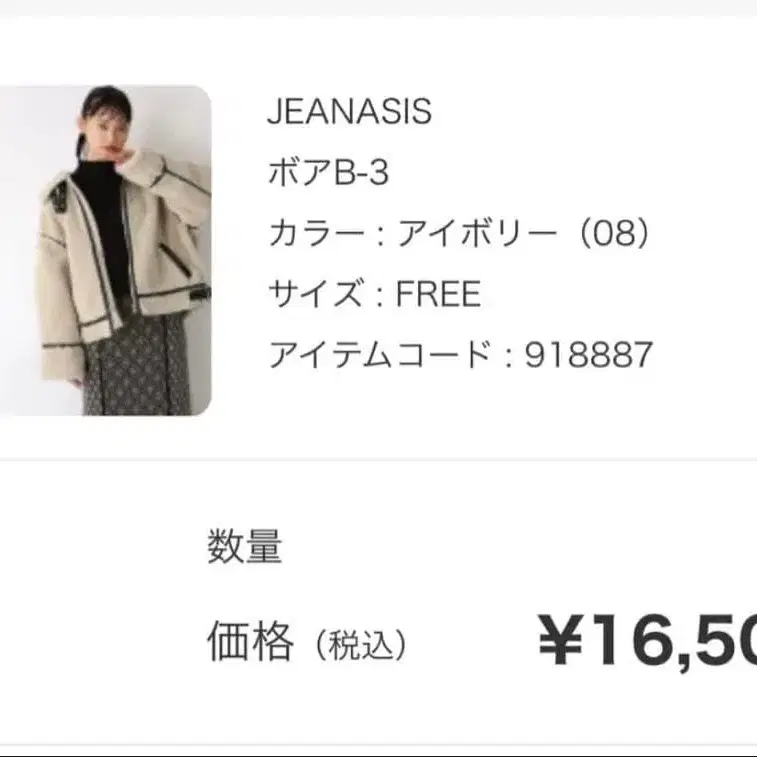Click the divider between product and quantity sections

tap(378, 460)
